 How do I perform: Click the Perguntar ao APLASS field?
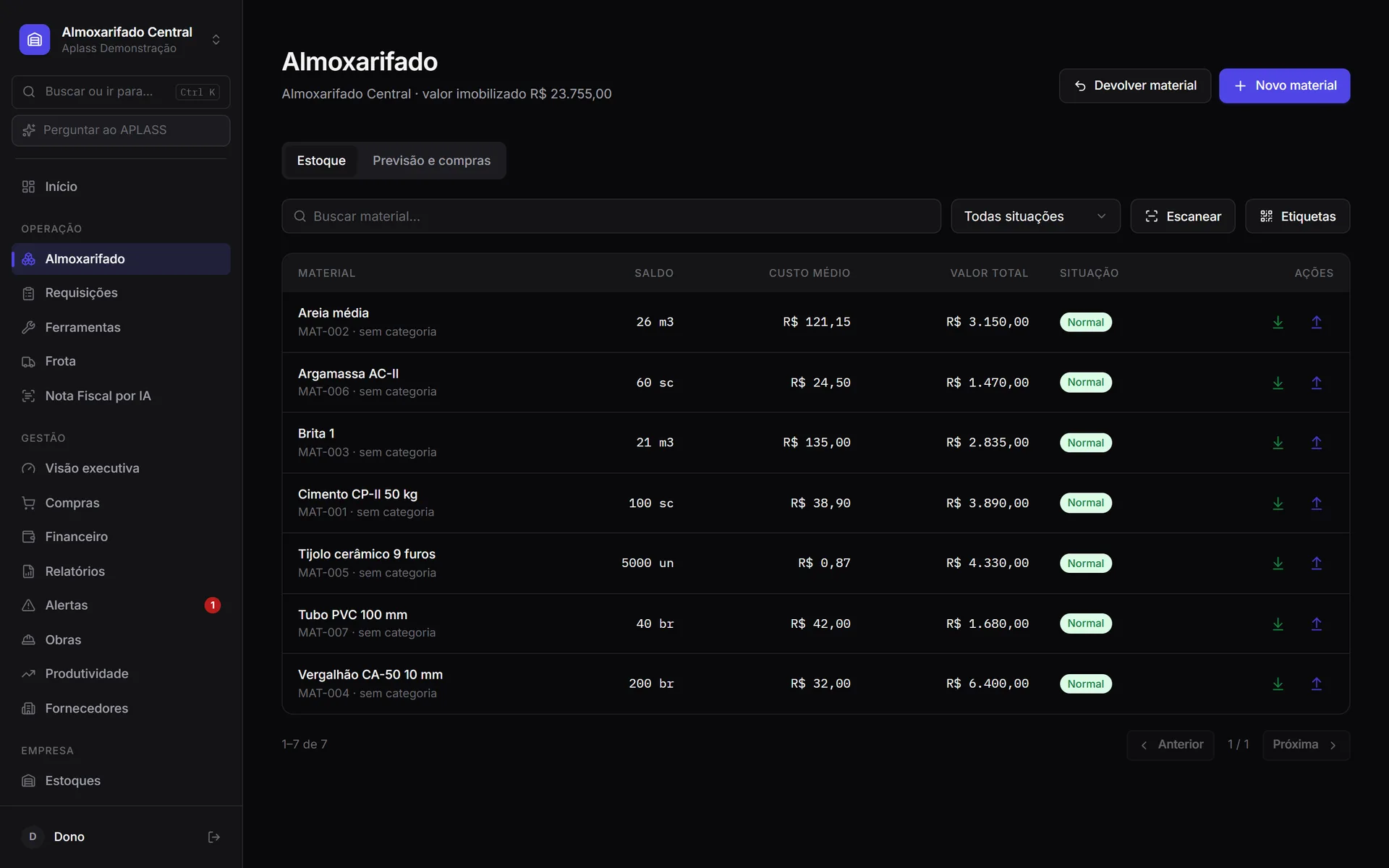[121, 130]
